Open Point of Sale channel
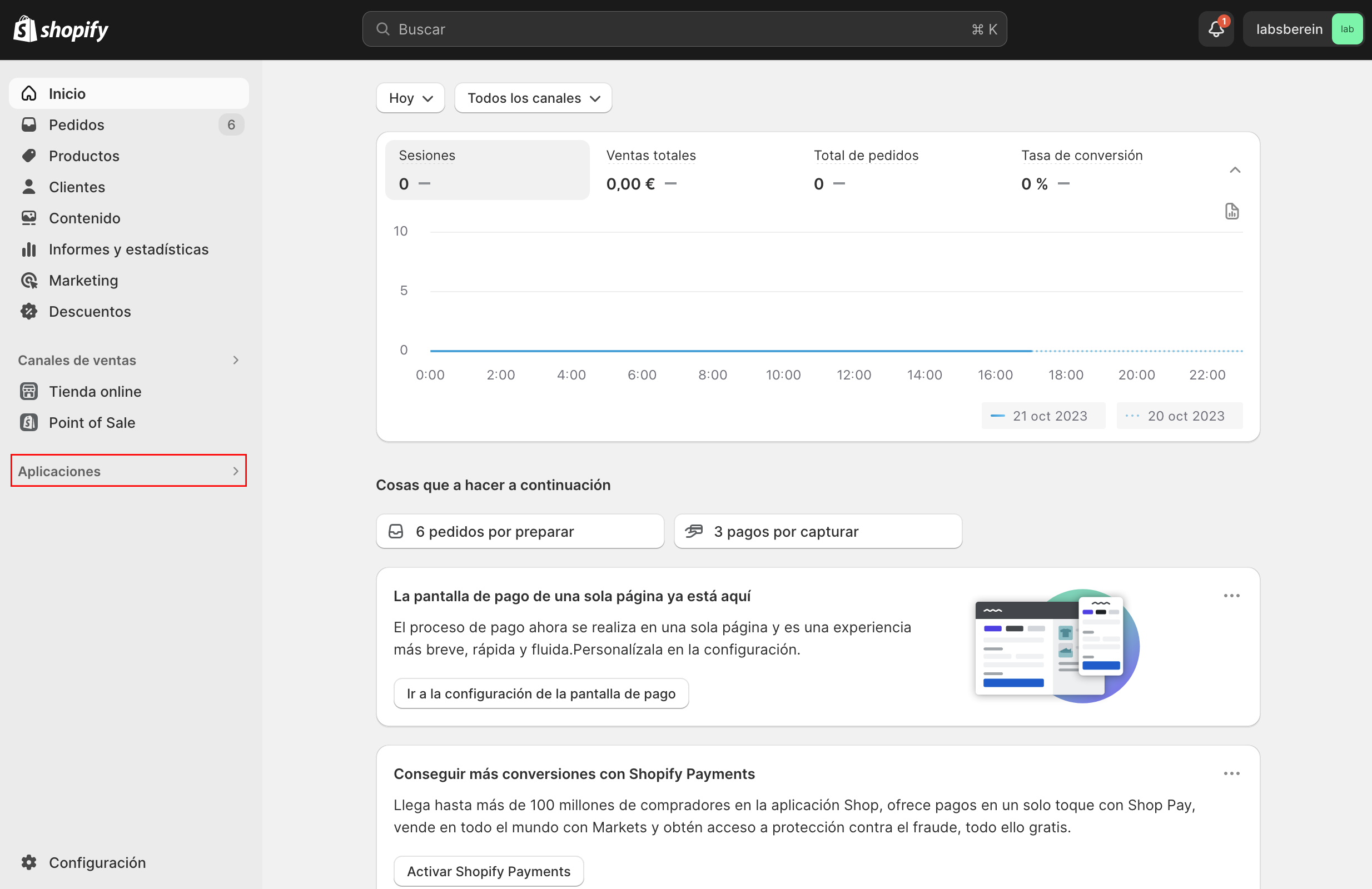The image size is (1372, 889). 92,422
